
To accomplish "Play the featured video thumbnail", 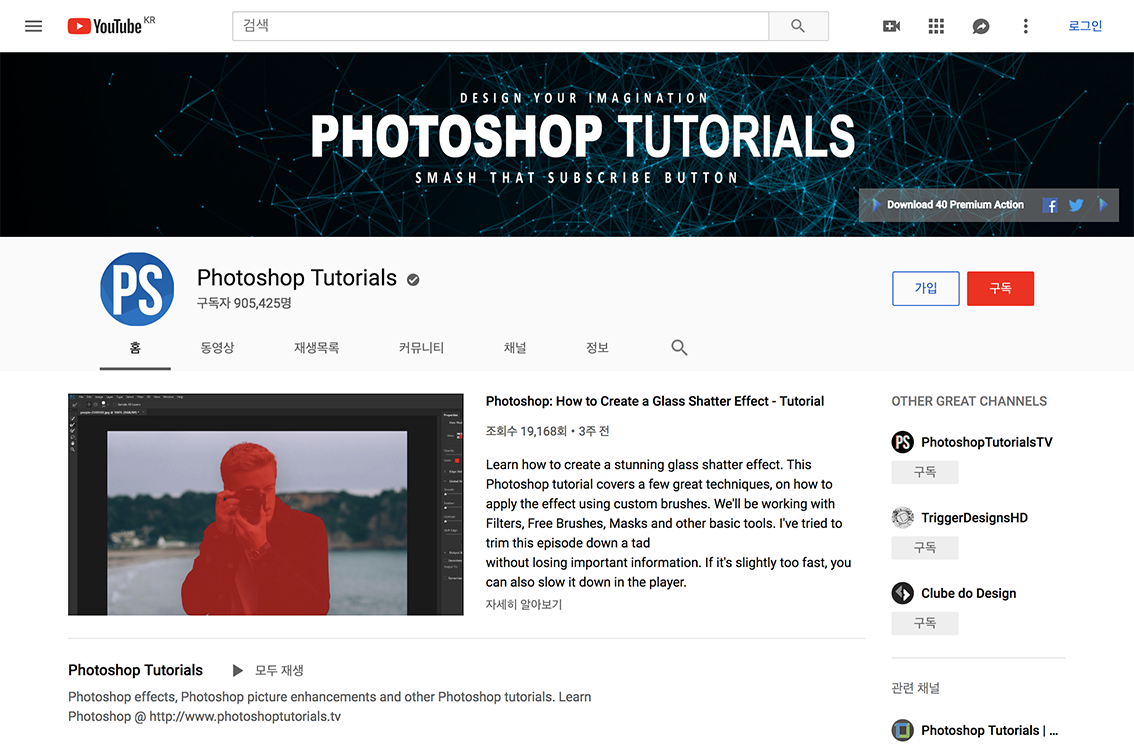I will tap(265, 504).
